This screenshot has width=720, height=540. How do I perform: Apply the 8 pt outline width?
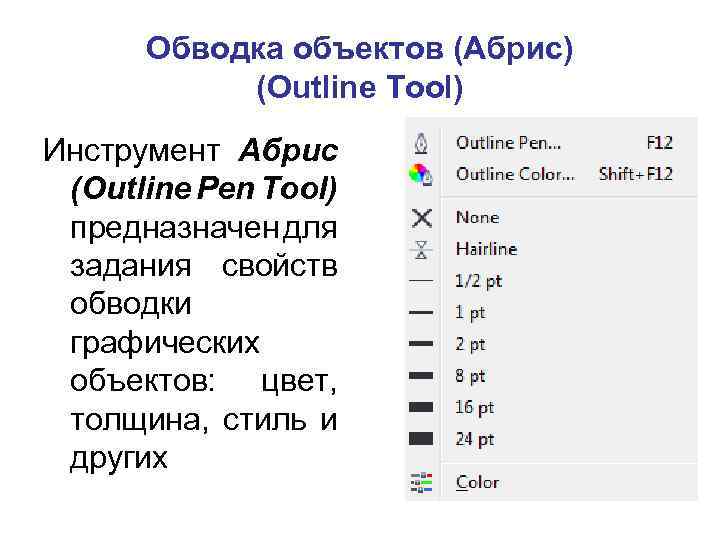click(470, 376)
